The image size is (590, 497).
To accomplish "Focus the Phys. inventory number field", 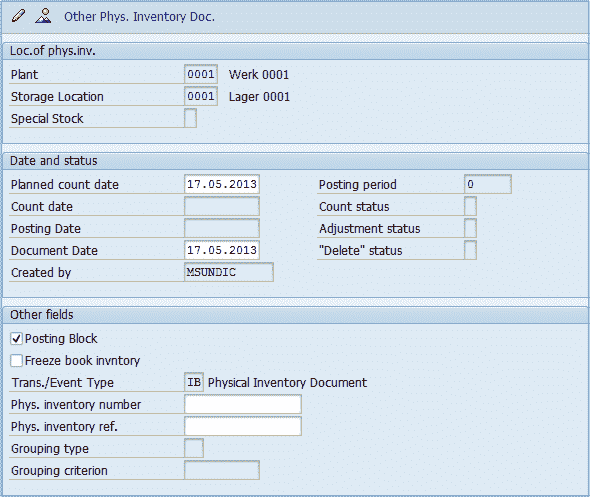I will coord(243,404).
